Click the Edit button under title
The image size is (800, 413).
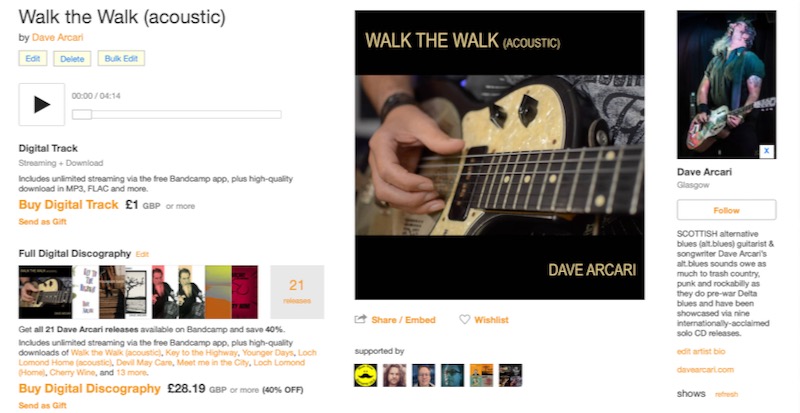click(x=33, y=58)
